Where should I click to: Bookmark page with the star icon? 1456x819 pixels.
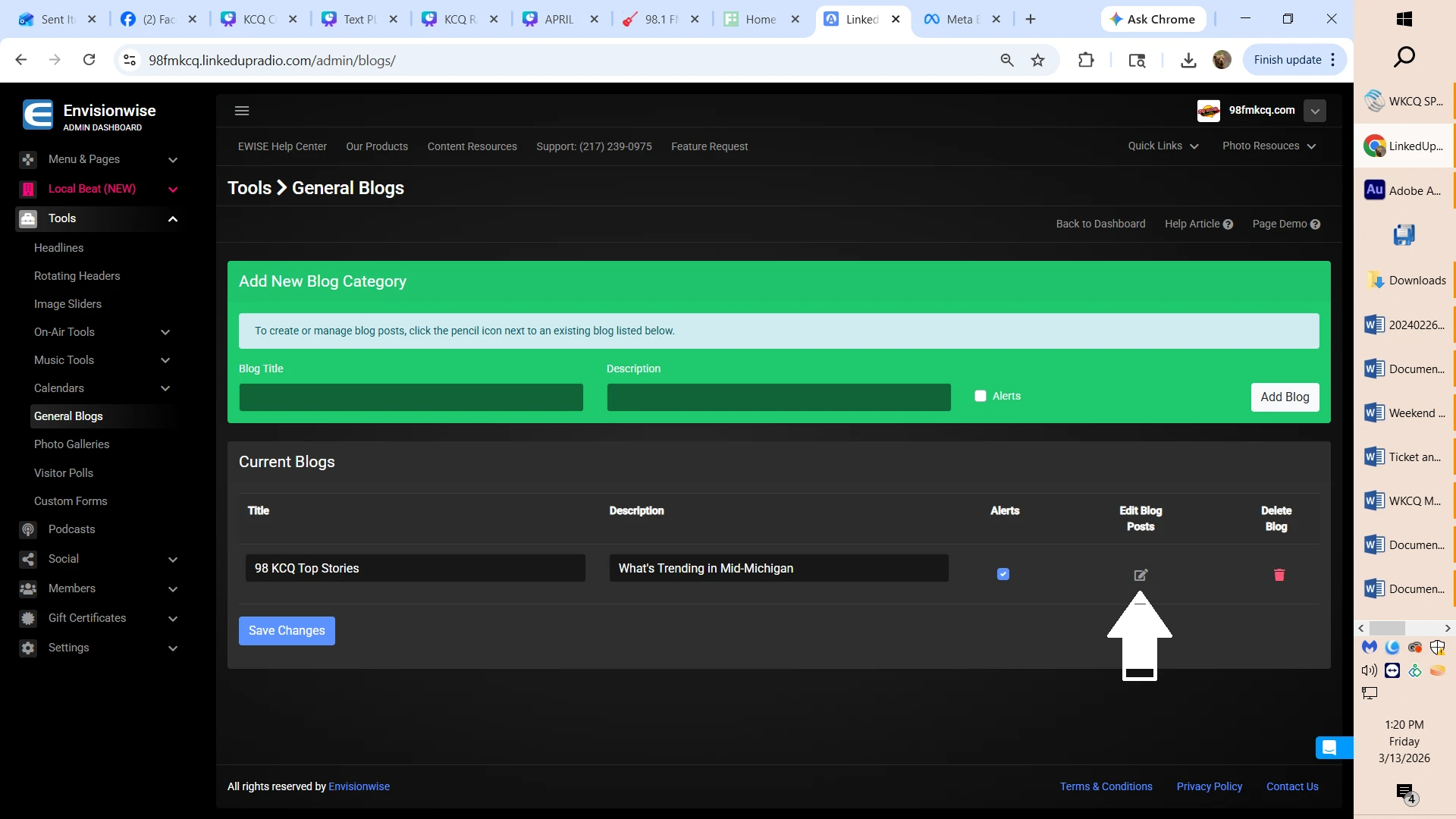point(1038,60)
